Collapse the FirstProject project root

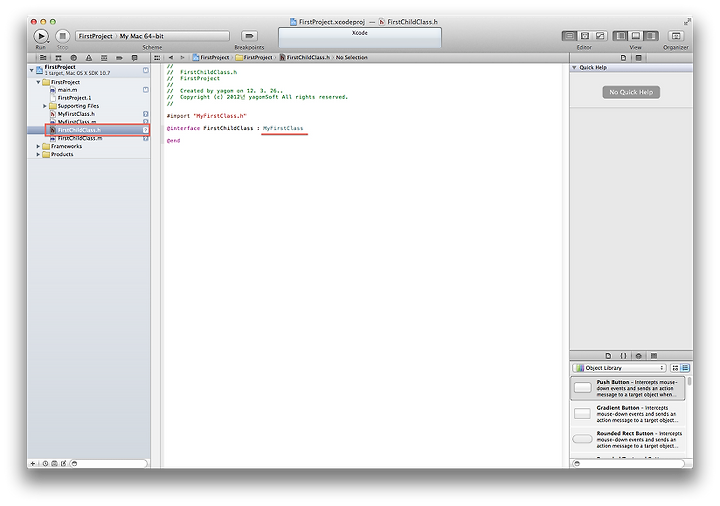click(x=31, y=70)
